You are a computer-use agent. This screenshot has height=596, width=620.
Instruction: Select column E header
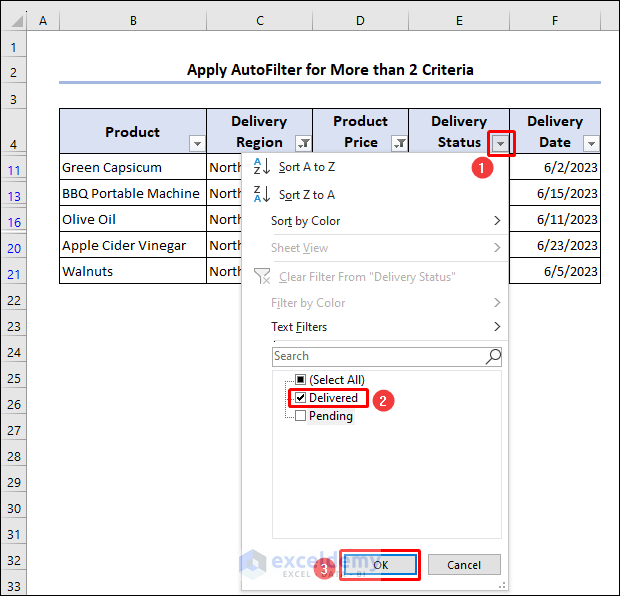(x=459, y=21)
